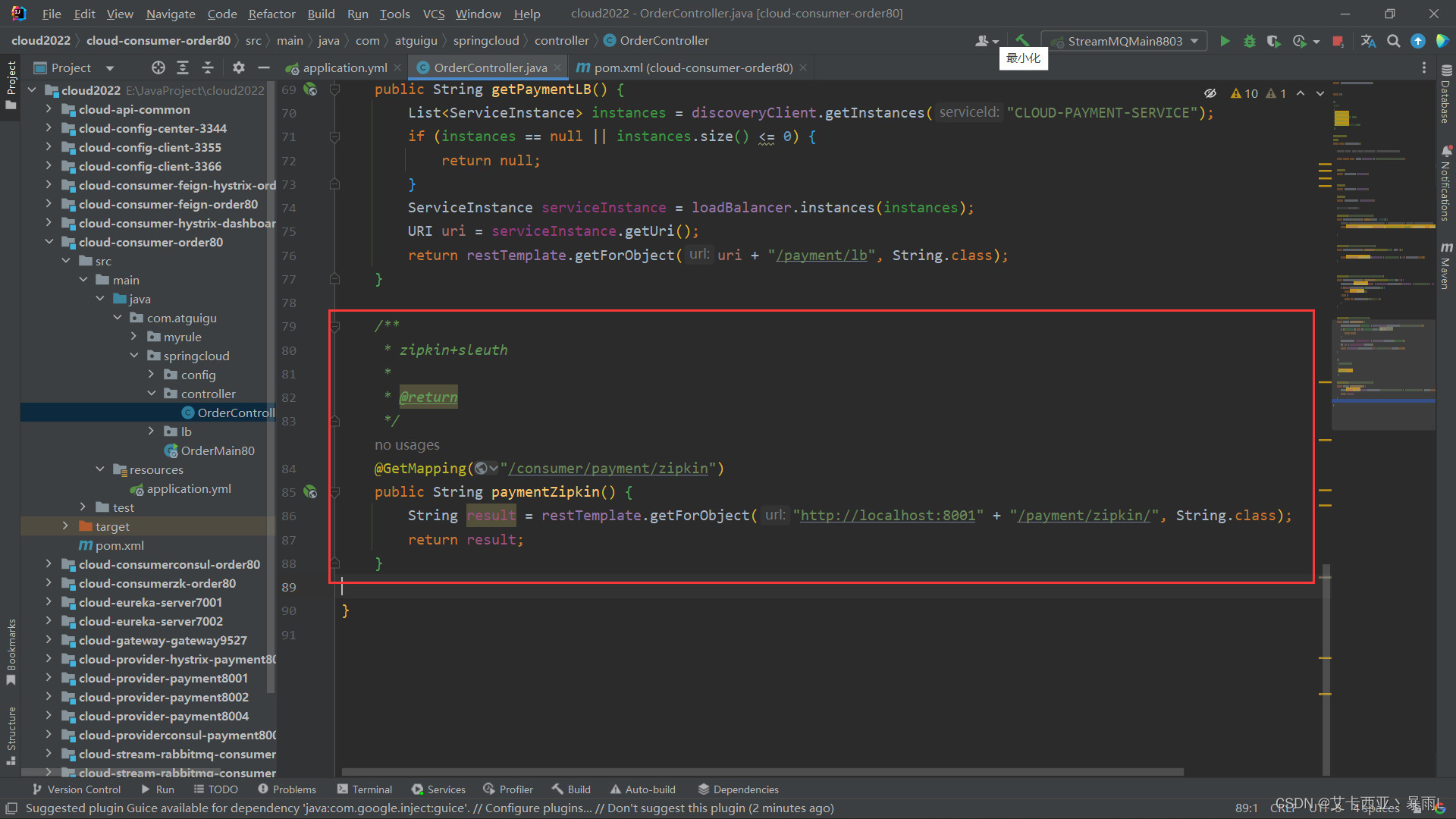Open Profiler run-options dropdown arrow
The height and width of the screenshot is (819, 1456).
[1316, 42]
